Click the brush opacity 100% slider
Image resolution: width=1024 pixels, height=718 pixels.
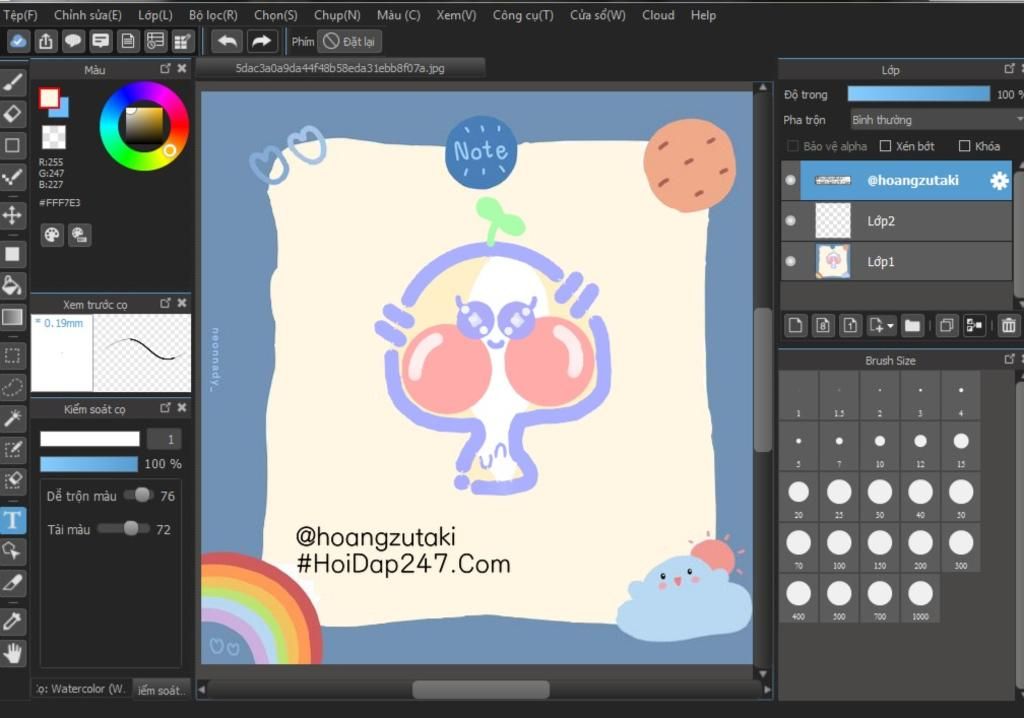[89, 463]
